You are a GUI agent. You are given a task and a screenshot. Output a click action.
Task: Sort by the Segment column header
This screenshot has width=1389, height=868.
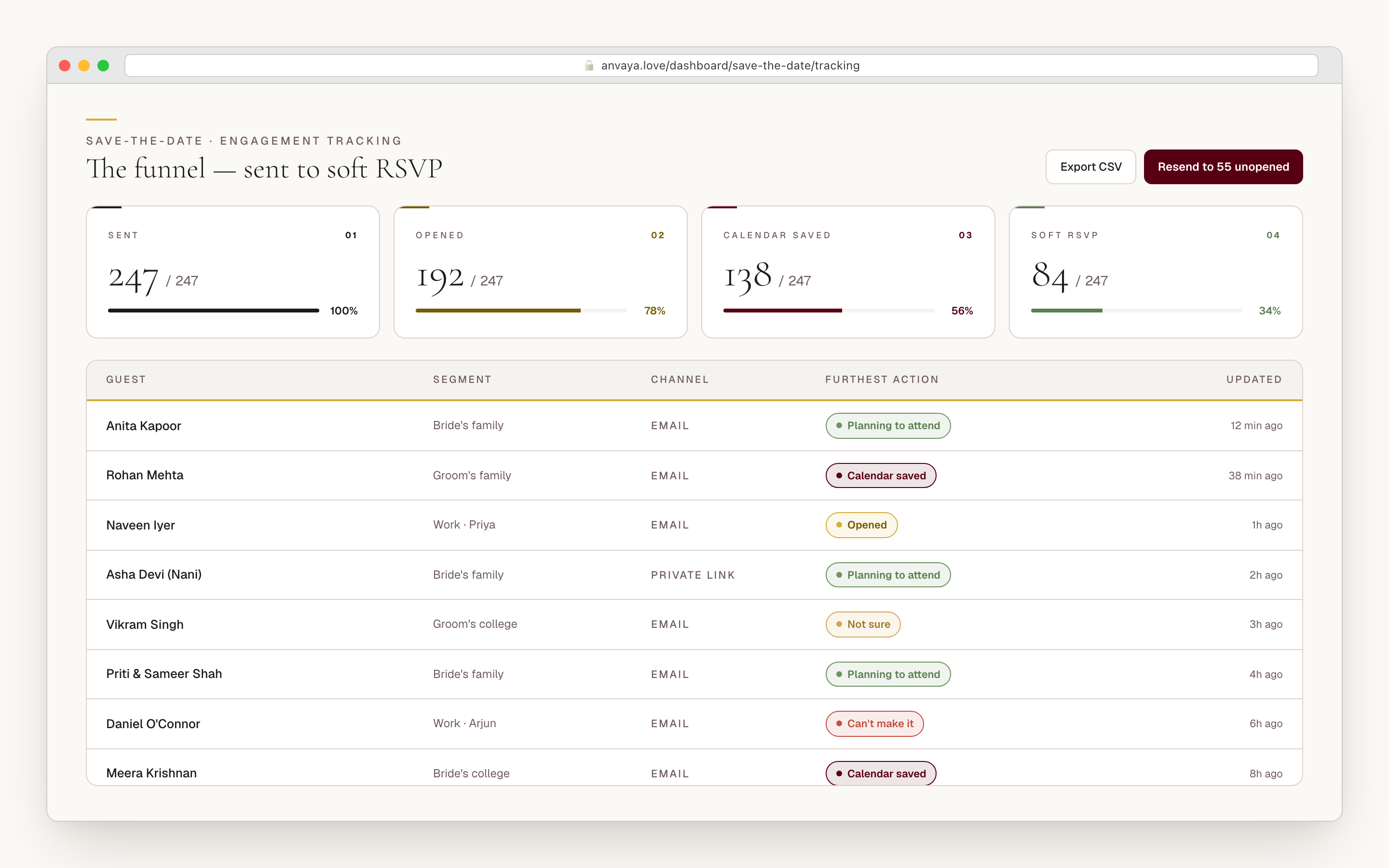462,380
